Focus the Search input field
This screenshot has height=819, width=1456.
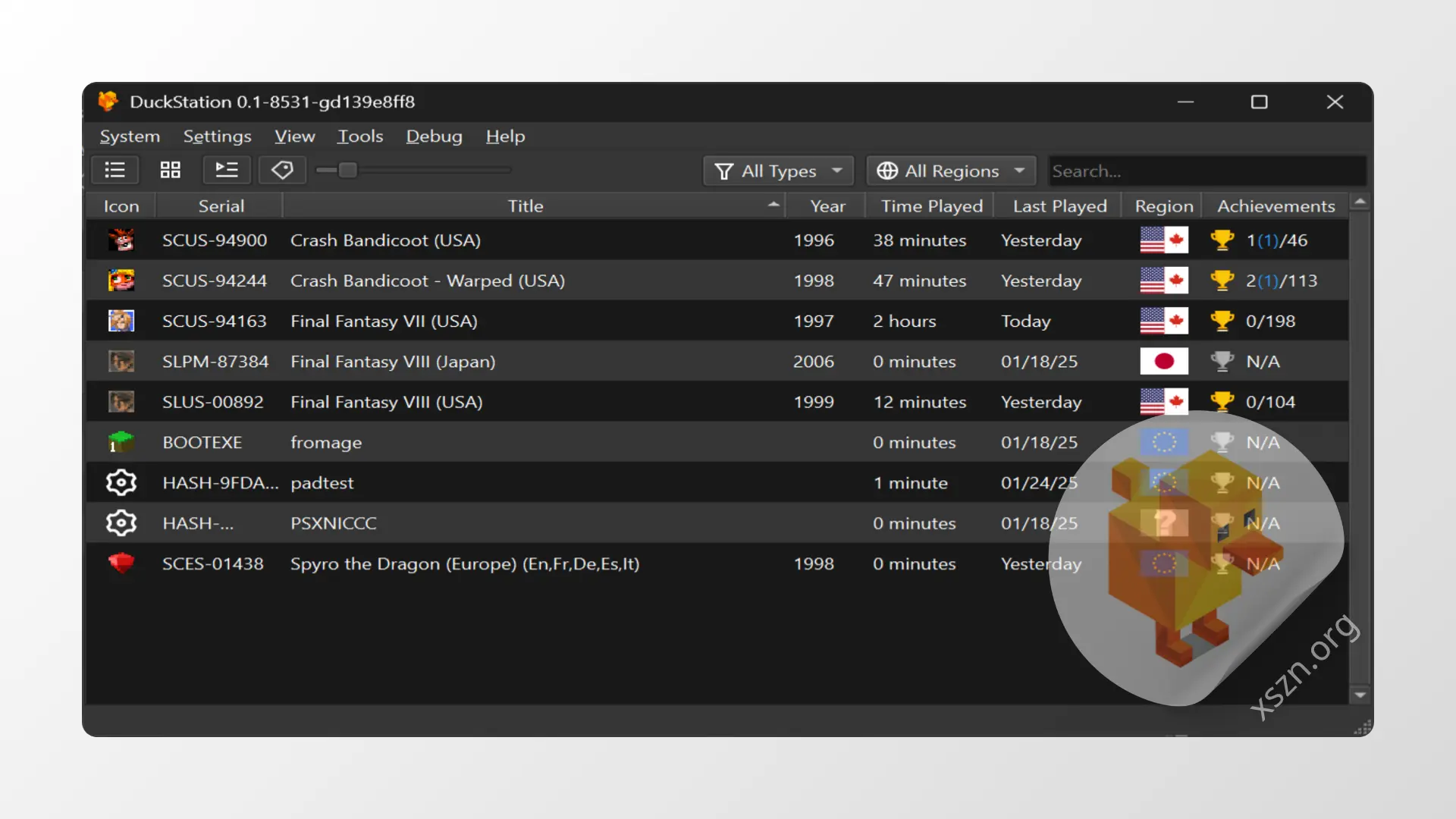click(1207, 171)
